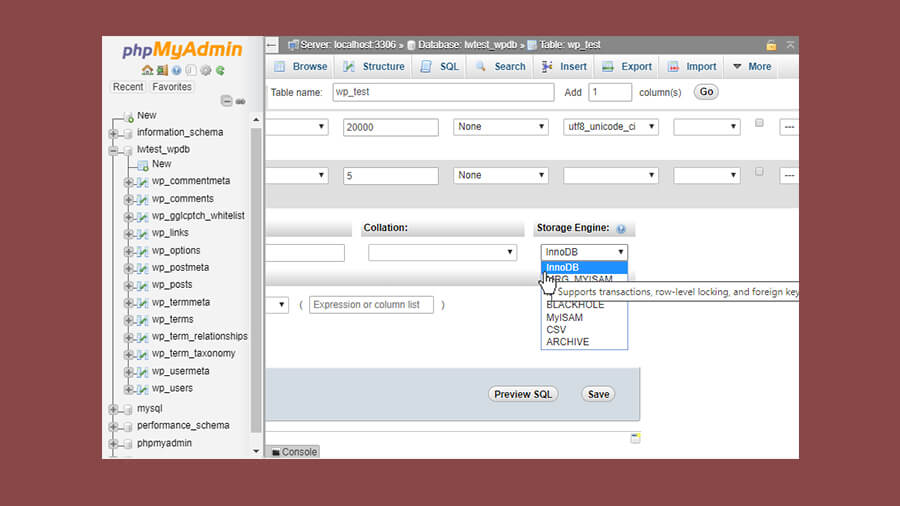The height and width of the screenshot is (506, 900).
Task: Open the Browse tab
Action: (301, 67)
